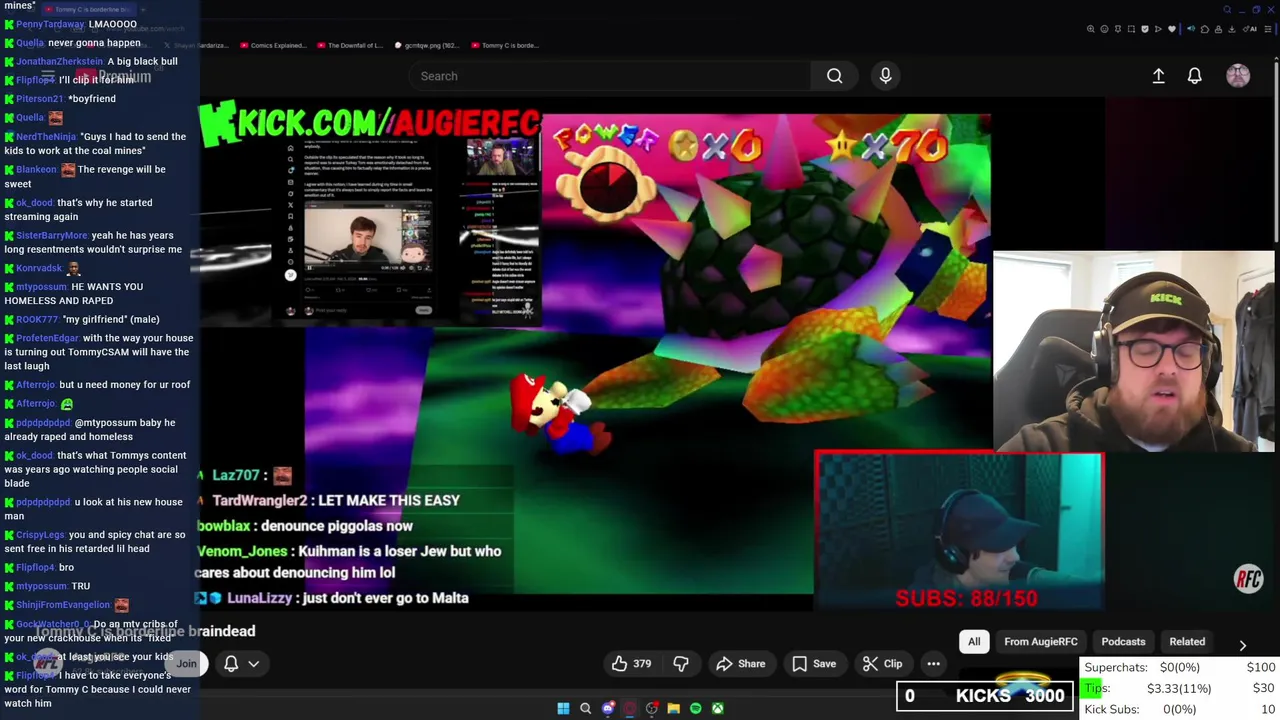Like the video with 379 likes

[631, 663]
